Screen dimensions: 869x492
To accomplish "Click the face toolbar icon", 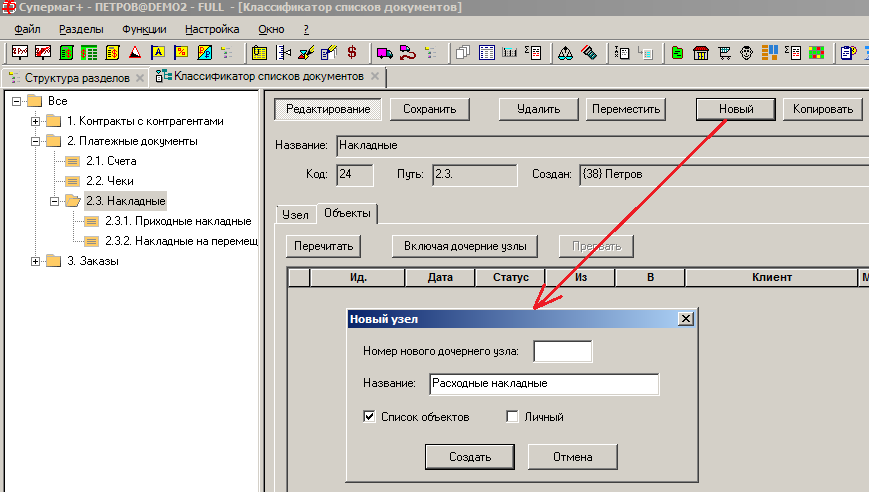I will click(747, 53).
